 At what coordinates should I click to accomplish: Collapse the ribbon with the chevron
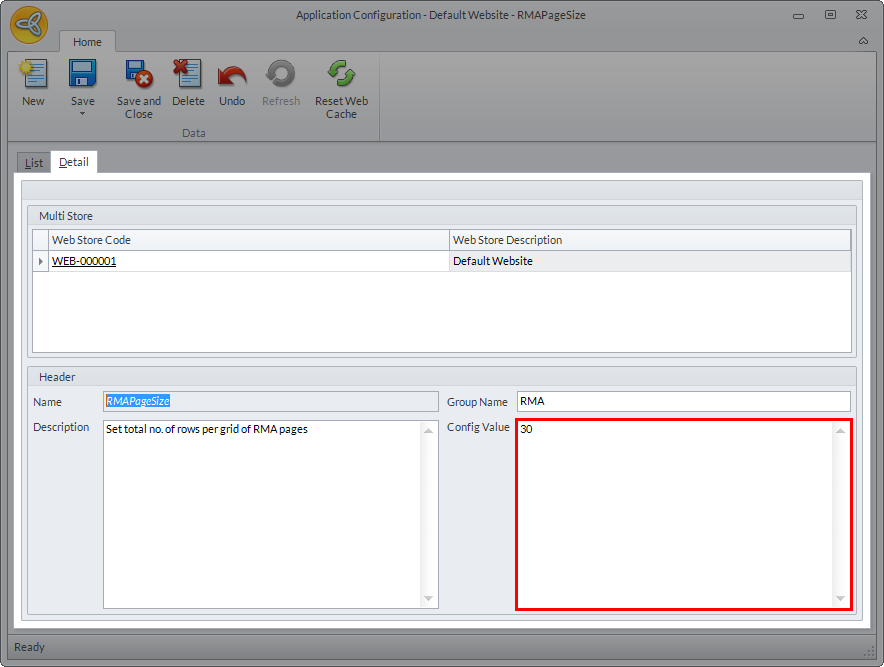click(x=863, y=41)
